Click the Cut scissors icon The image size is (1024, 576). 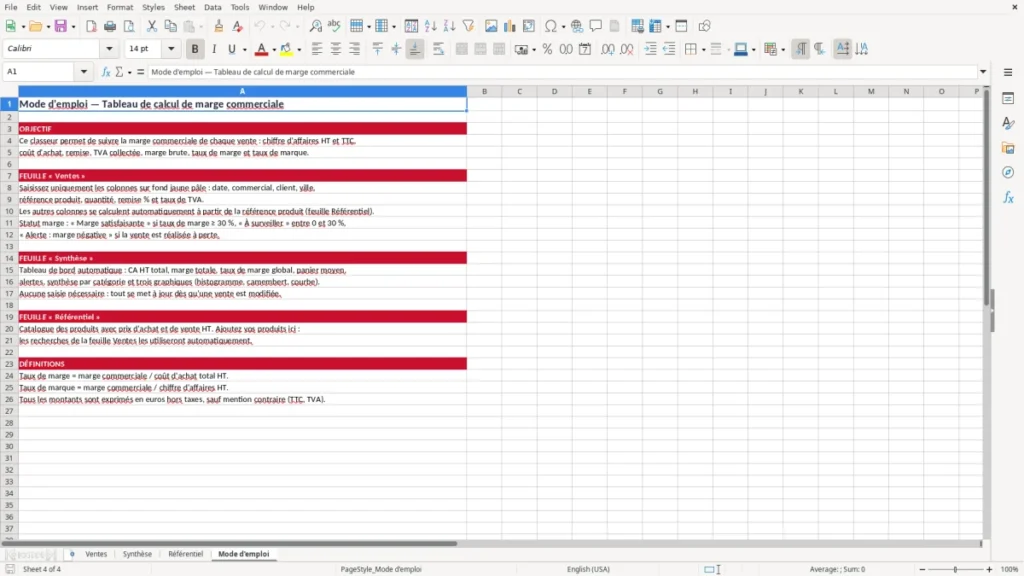(x=152, y=26)
